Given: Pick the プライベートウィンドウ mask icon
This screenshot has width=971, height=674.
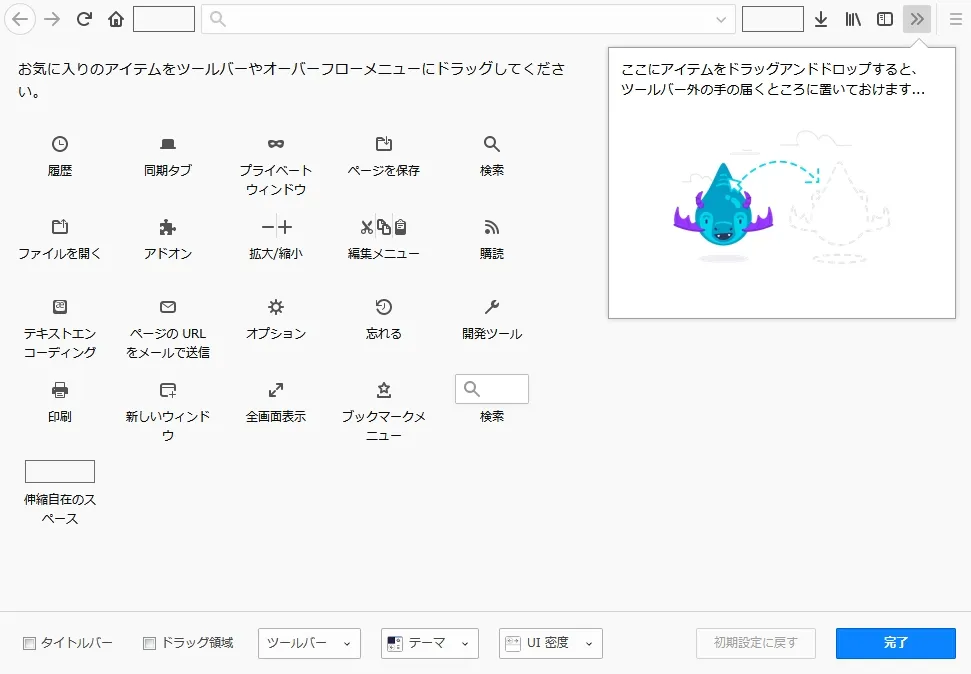Looking at the screenshot, I should 276,144.
